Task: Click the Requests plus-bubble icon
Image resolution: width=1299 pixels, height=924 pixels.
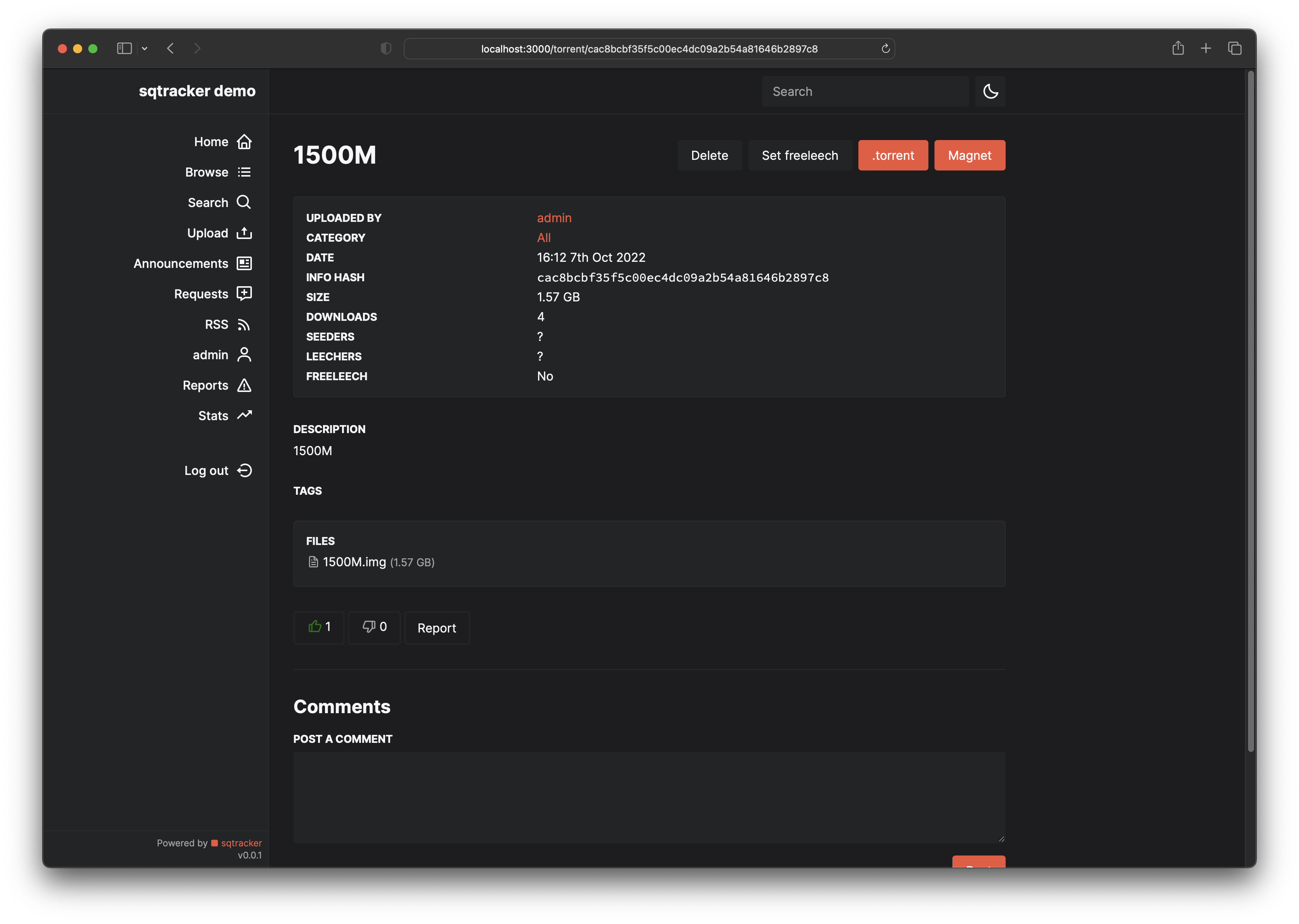Action: (244, 293)
